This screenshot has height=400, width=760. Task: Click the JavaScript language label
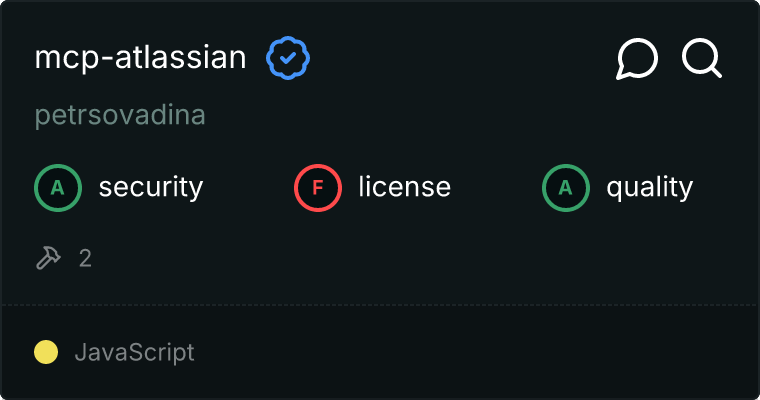tap(134, 352)
